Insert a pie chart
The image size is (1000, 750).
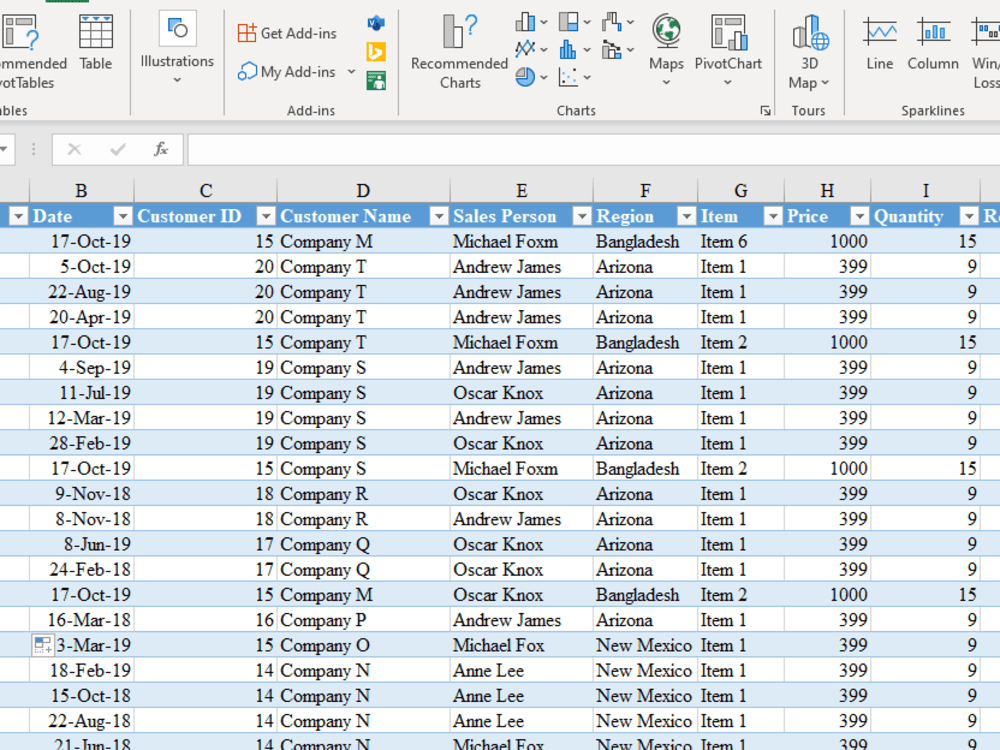(525, 78)
